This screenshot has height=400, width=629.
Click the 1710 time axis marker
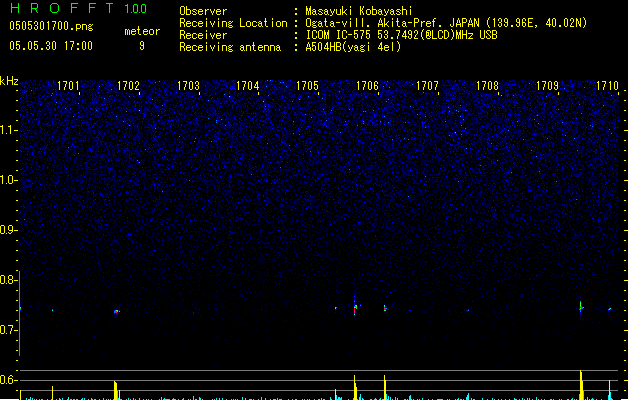(607, 86)
